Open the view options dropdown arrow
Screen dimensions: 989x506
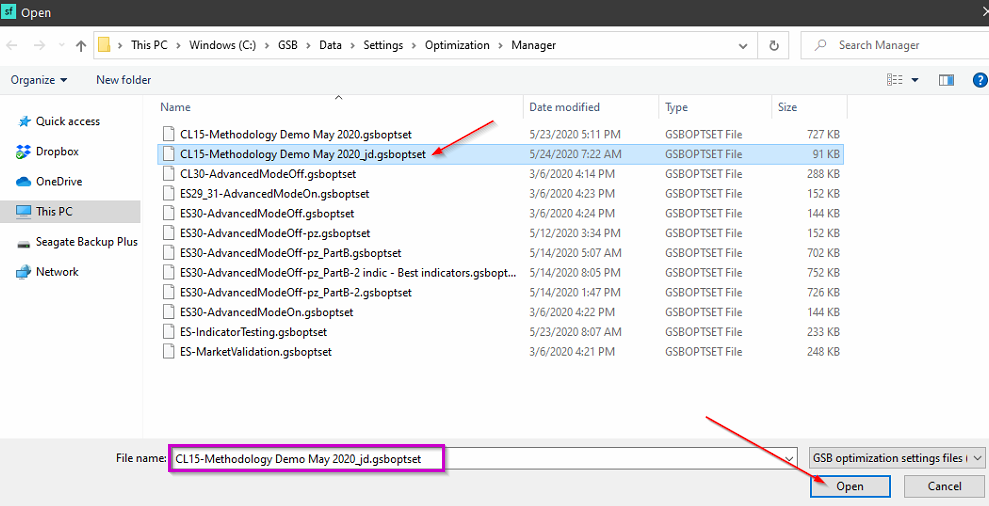click(x=914, y=80)
